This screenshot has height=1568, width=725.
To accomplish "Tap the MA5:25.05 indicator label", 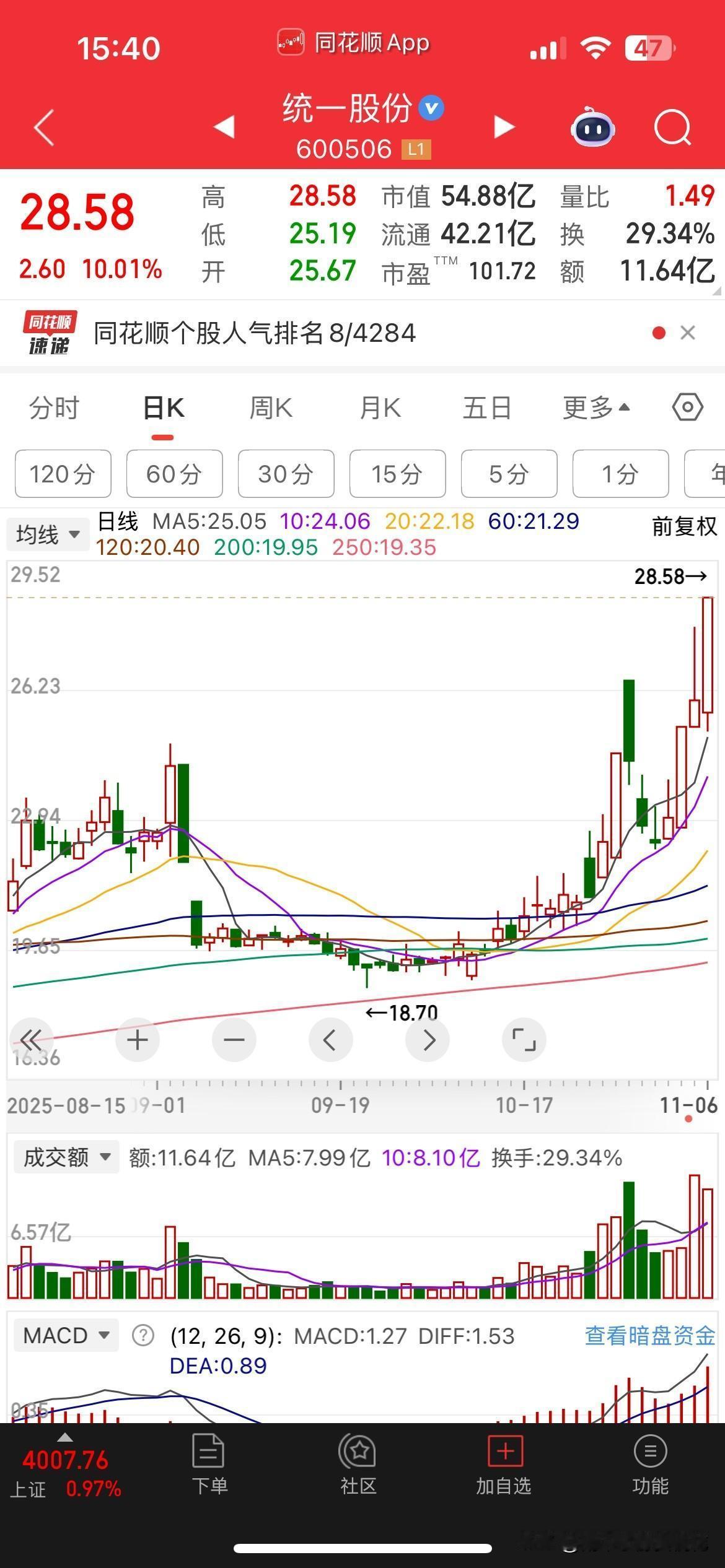I will pos(209,521).
